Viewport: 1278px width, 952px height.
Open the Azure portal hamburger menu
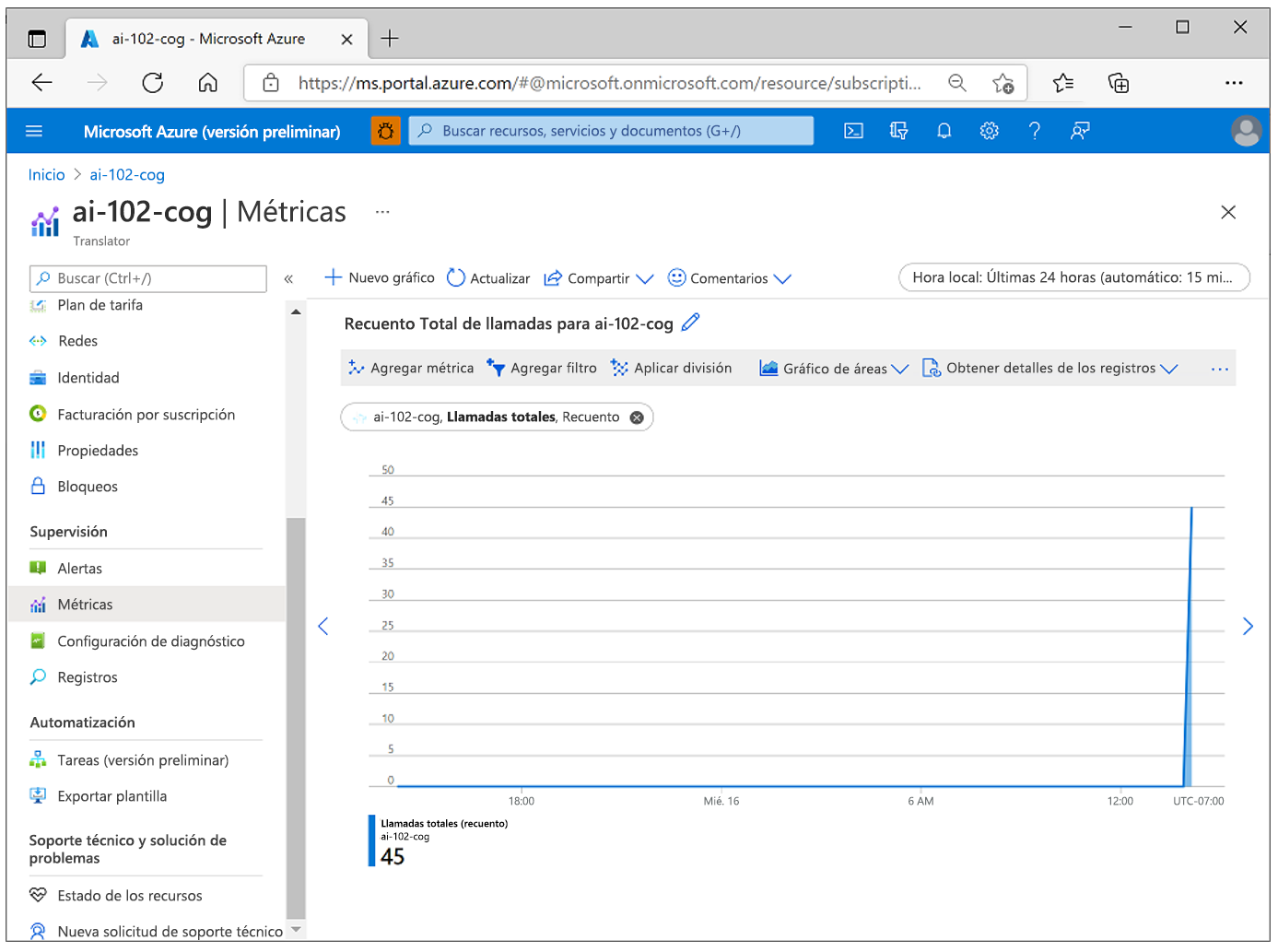[x=34, y=131]
